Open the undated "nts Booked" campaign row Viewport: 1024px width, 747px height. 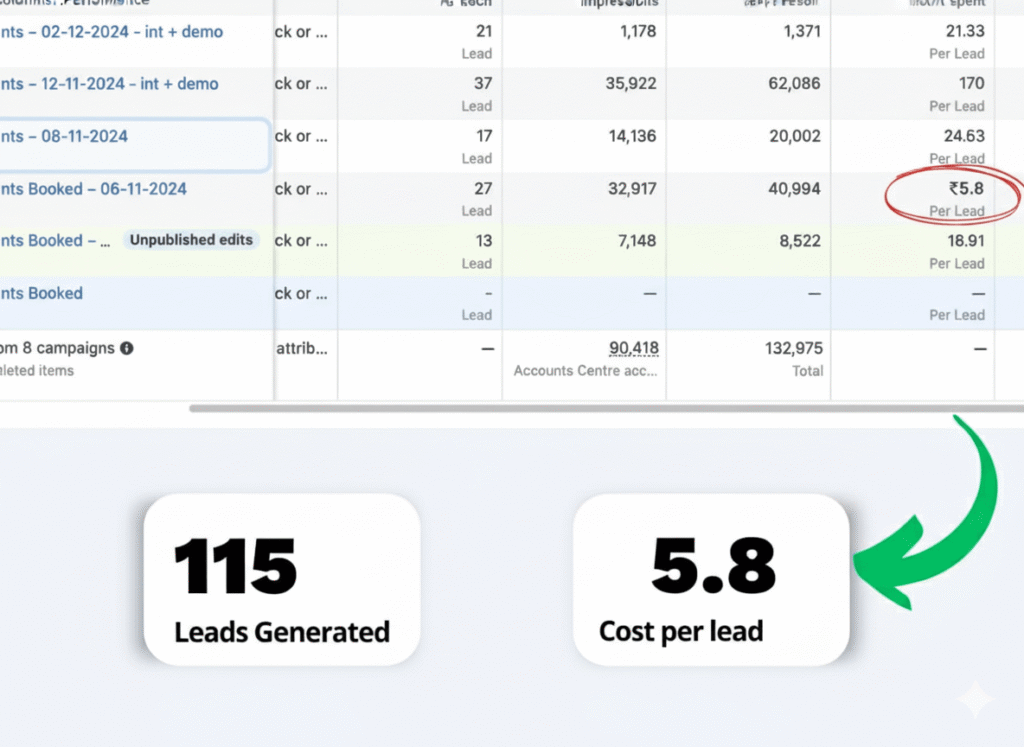coord(41,293)
